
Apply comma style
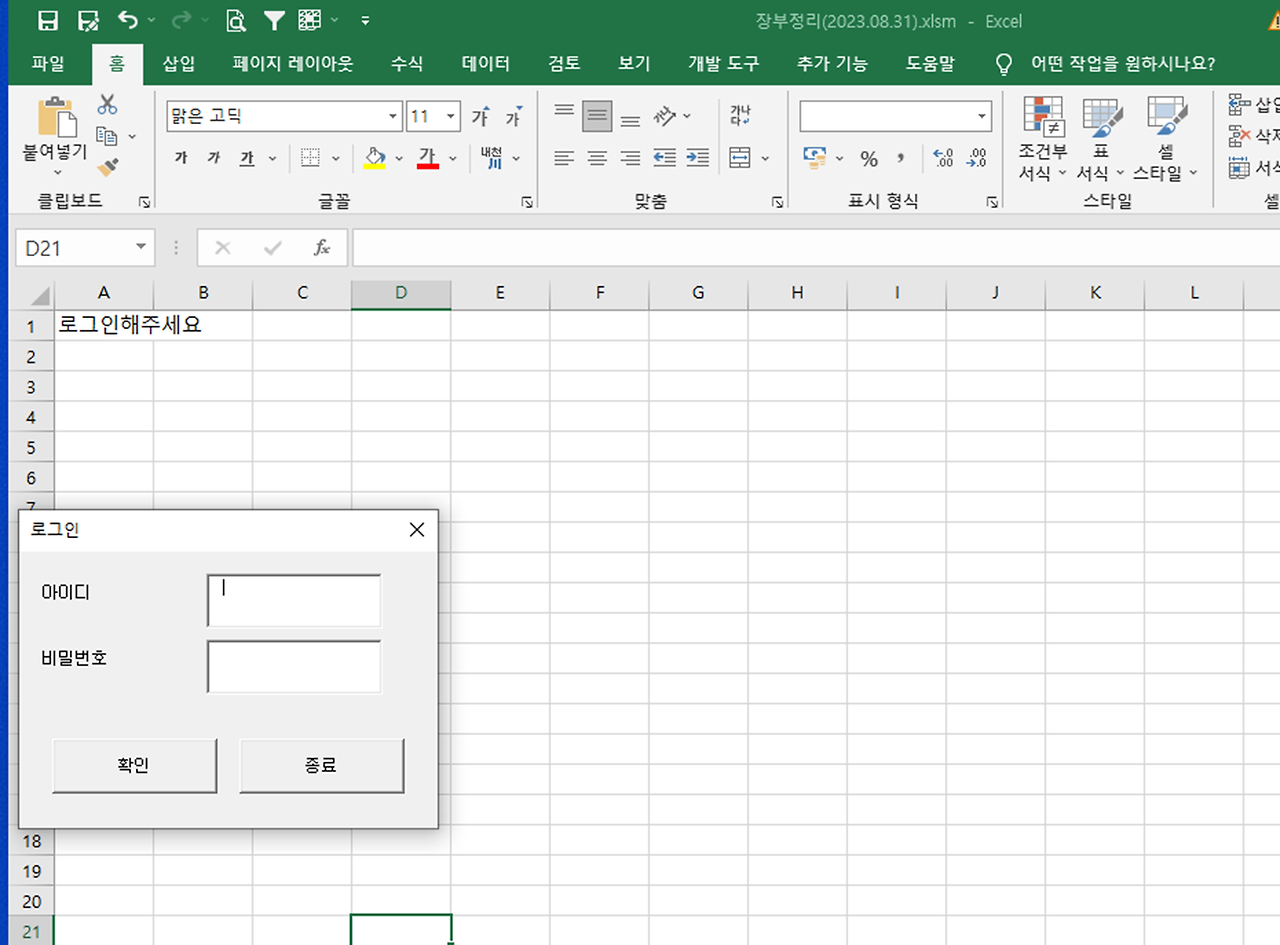(x=900, y=158)
